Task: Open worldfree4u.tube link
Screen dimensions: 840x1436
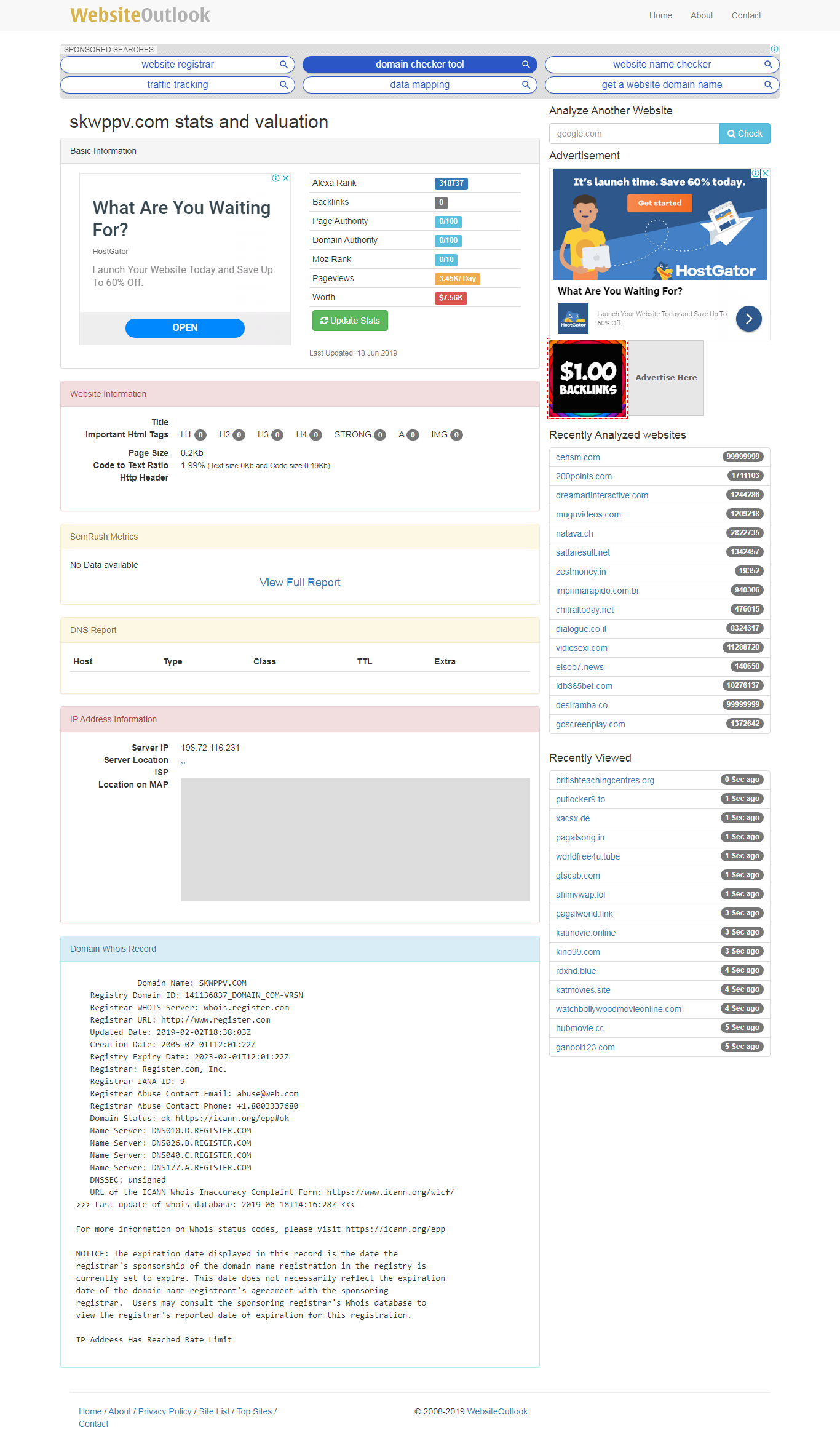Action: (x=588, y=856)
